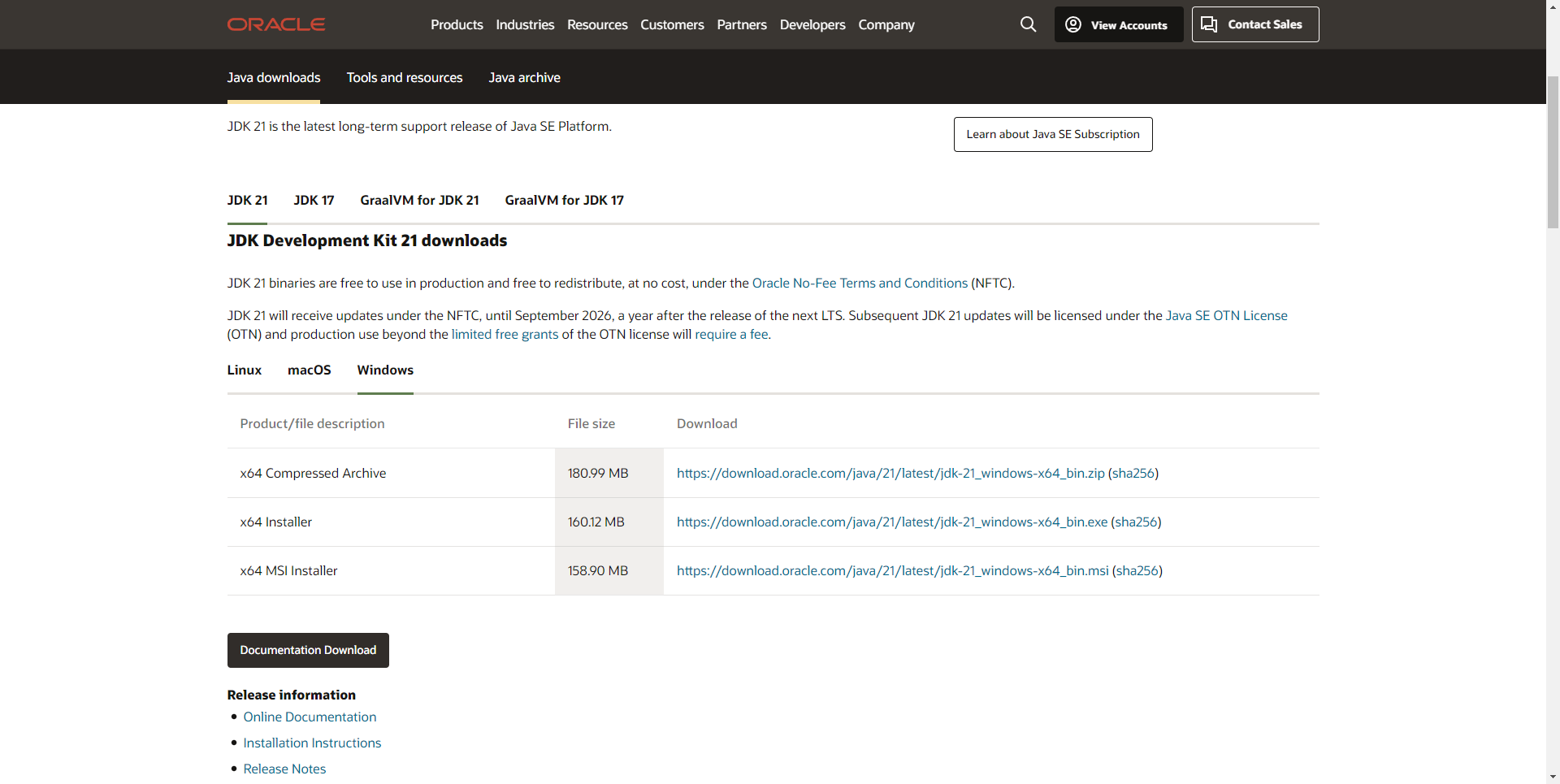
Task: Switch to GraalVM for JDK 17 tab
Action: (x=564, y=200)
